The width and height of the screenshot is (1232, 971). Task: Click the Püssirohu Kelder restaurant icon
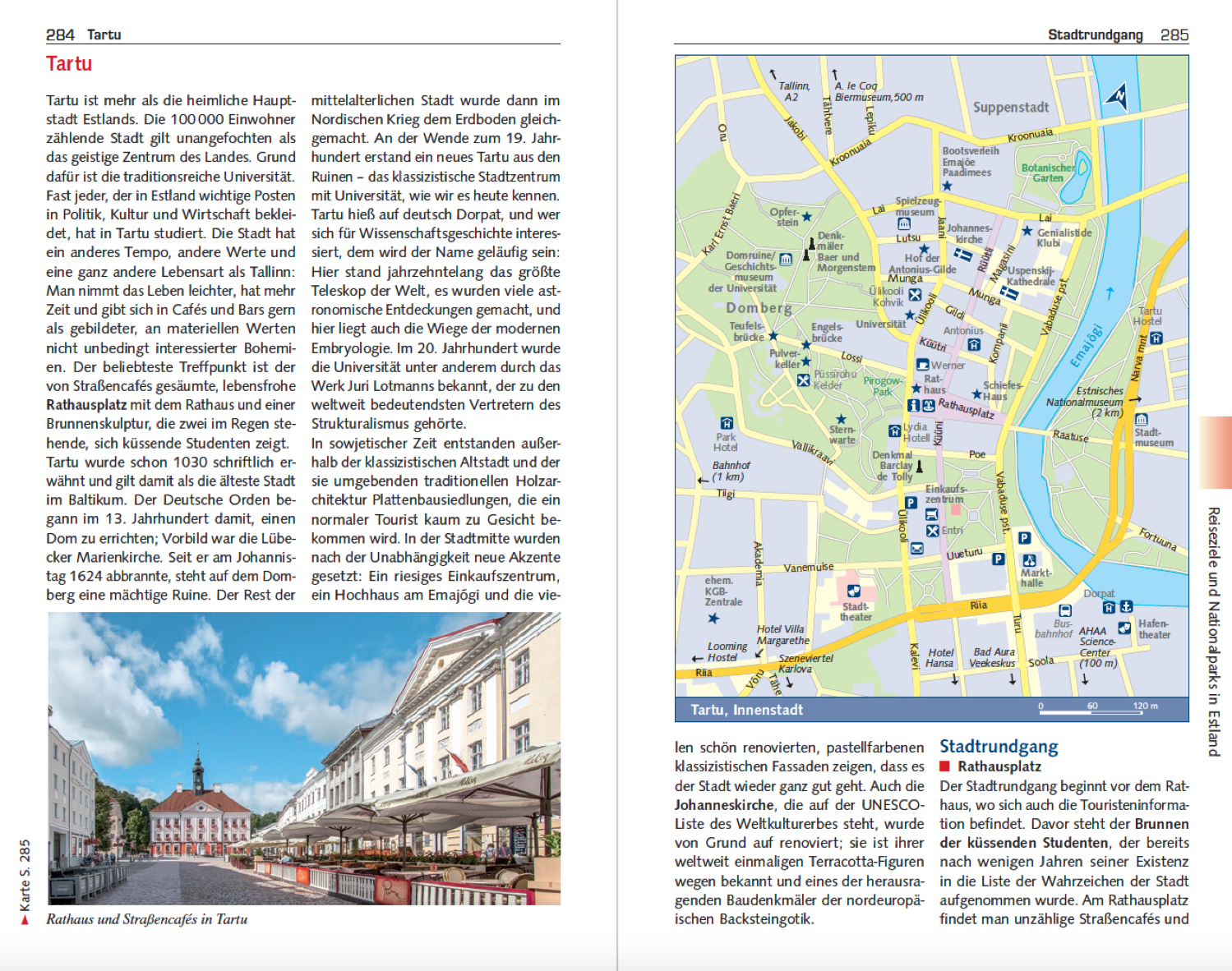click(803, 380)
